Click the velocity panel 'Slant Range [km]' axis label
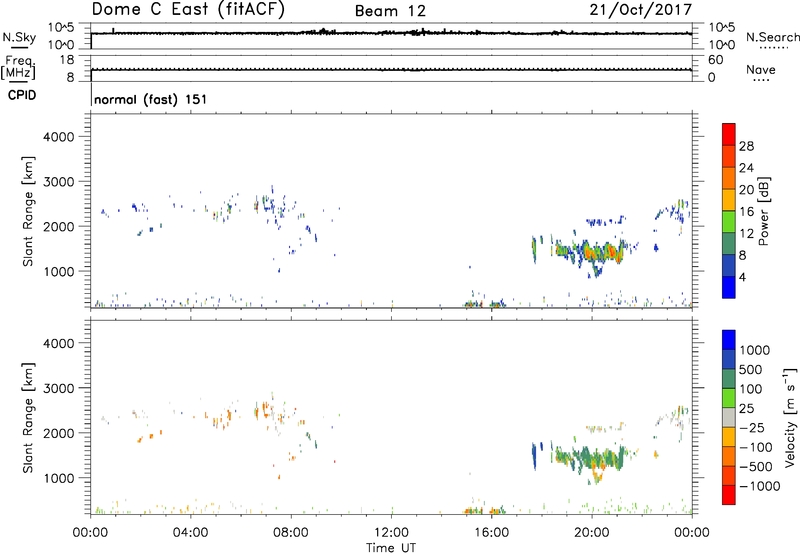Viewport: 800px width, 554px height. pyautogui.click(x=28, y=418)
